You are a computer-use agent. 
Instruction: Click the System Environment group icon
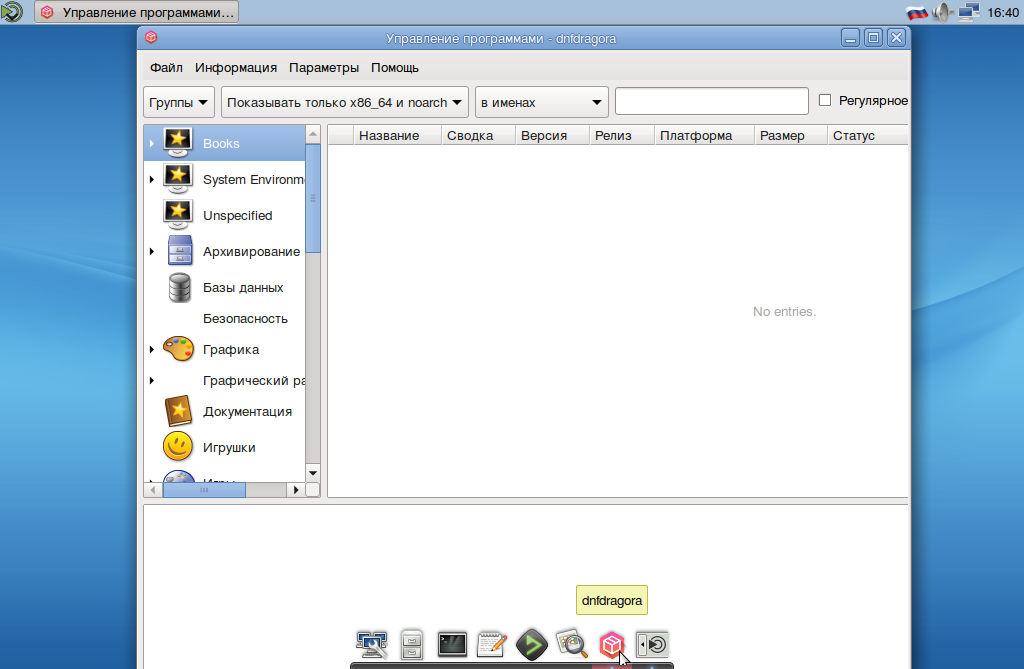coord(178,179)
